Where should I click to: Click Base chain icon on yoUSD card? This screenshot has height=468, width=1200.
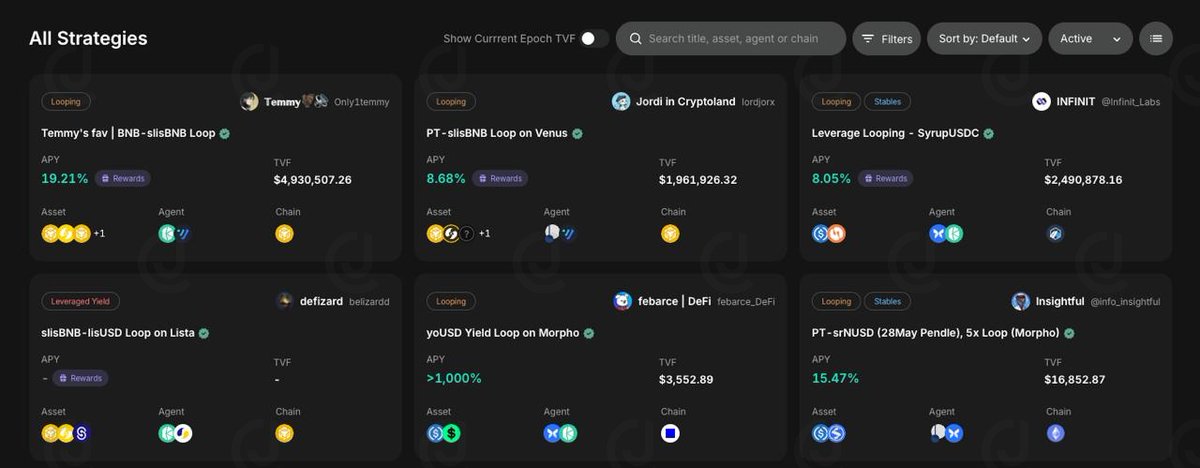pos(670,434)
